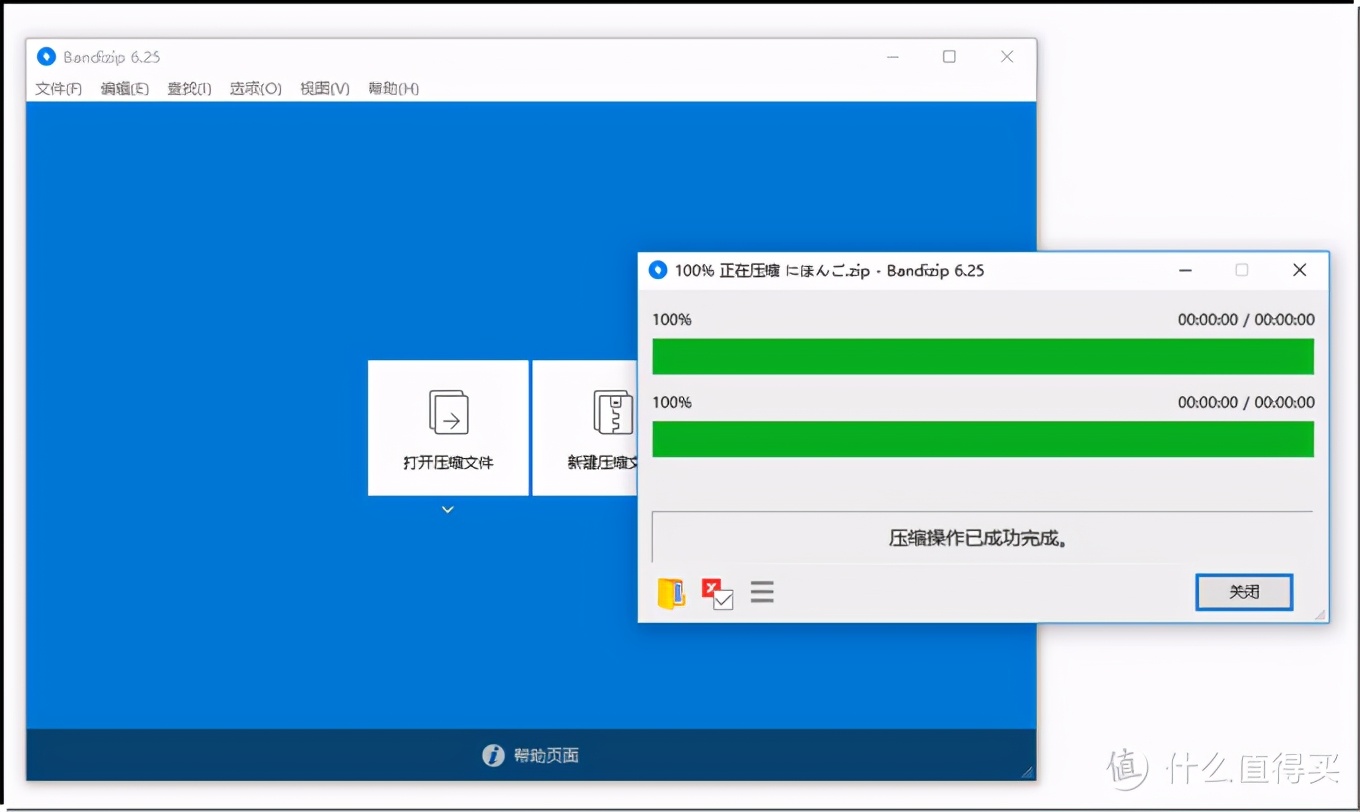Viewport: 1360px width, 812px height.
Task: Click the resize grip at bottom-right corner
Action: pos(1028,771)
